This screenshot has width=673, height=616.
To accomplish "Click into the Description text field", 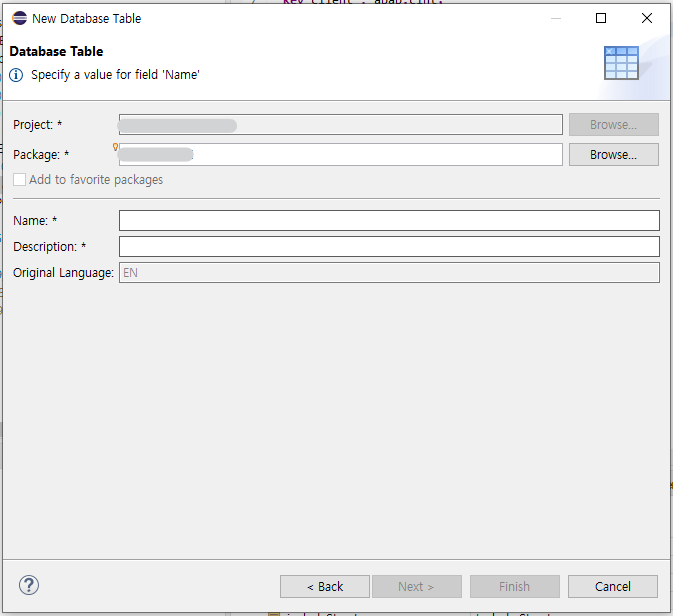I will [x=389, y=247].
